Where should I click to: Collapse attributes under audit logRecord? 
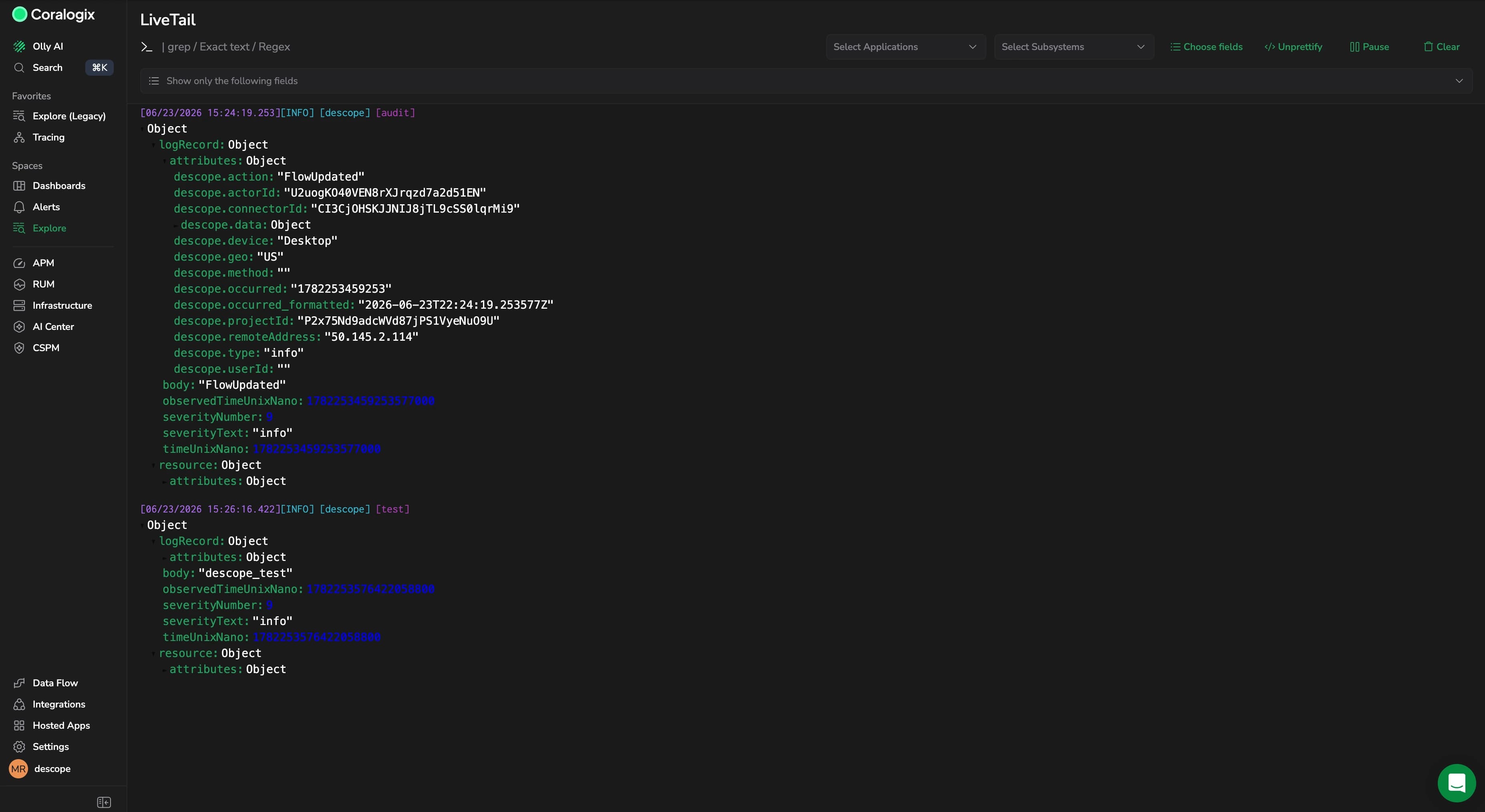click(164, 161)
